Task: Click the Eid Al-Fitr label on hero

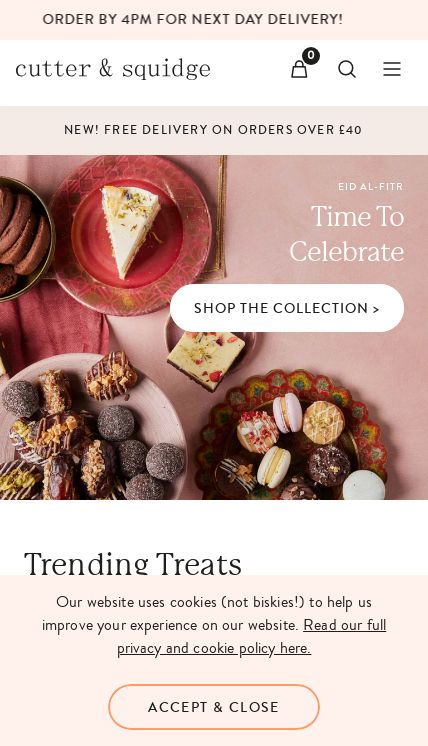Action: coord(370,186)
